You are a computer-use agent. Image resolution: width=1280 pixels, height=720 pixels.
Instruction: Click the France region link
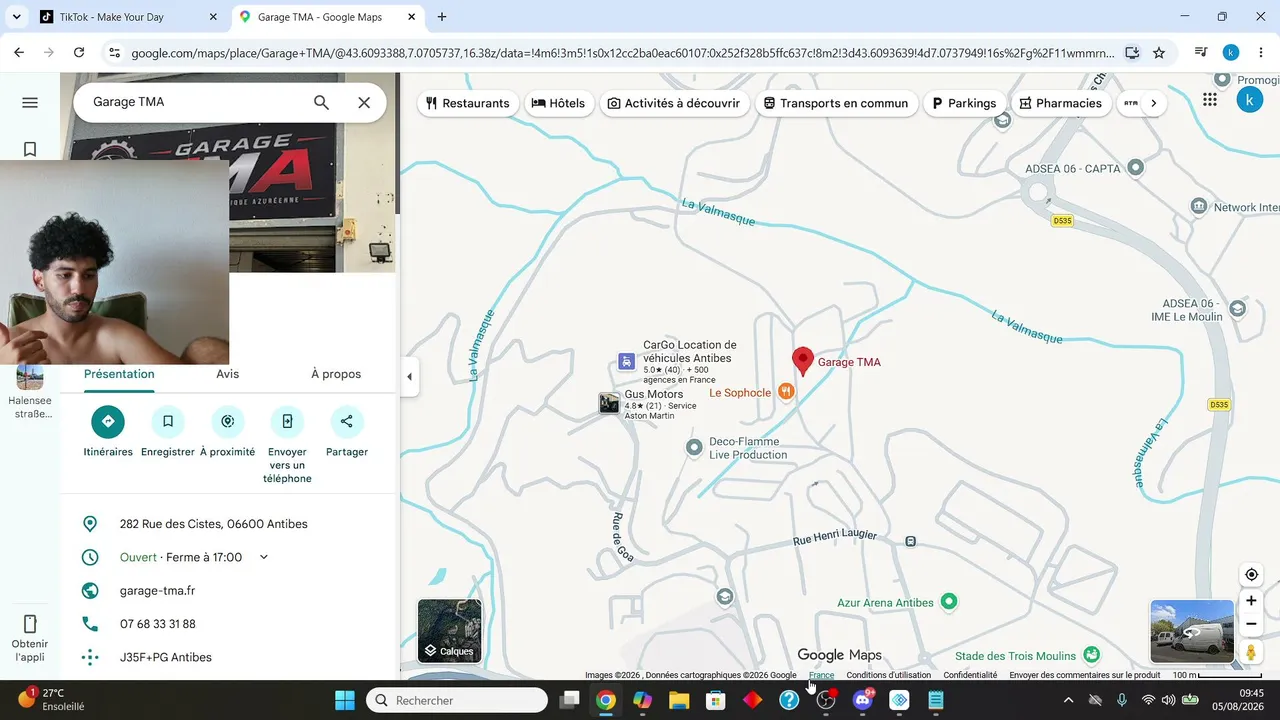821,675
